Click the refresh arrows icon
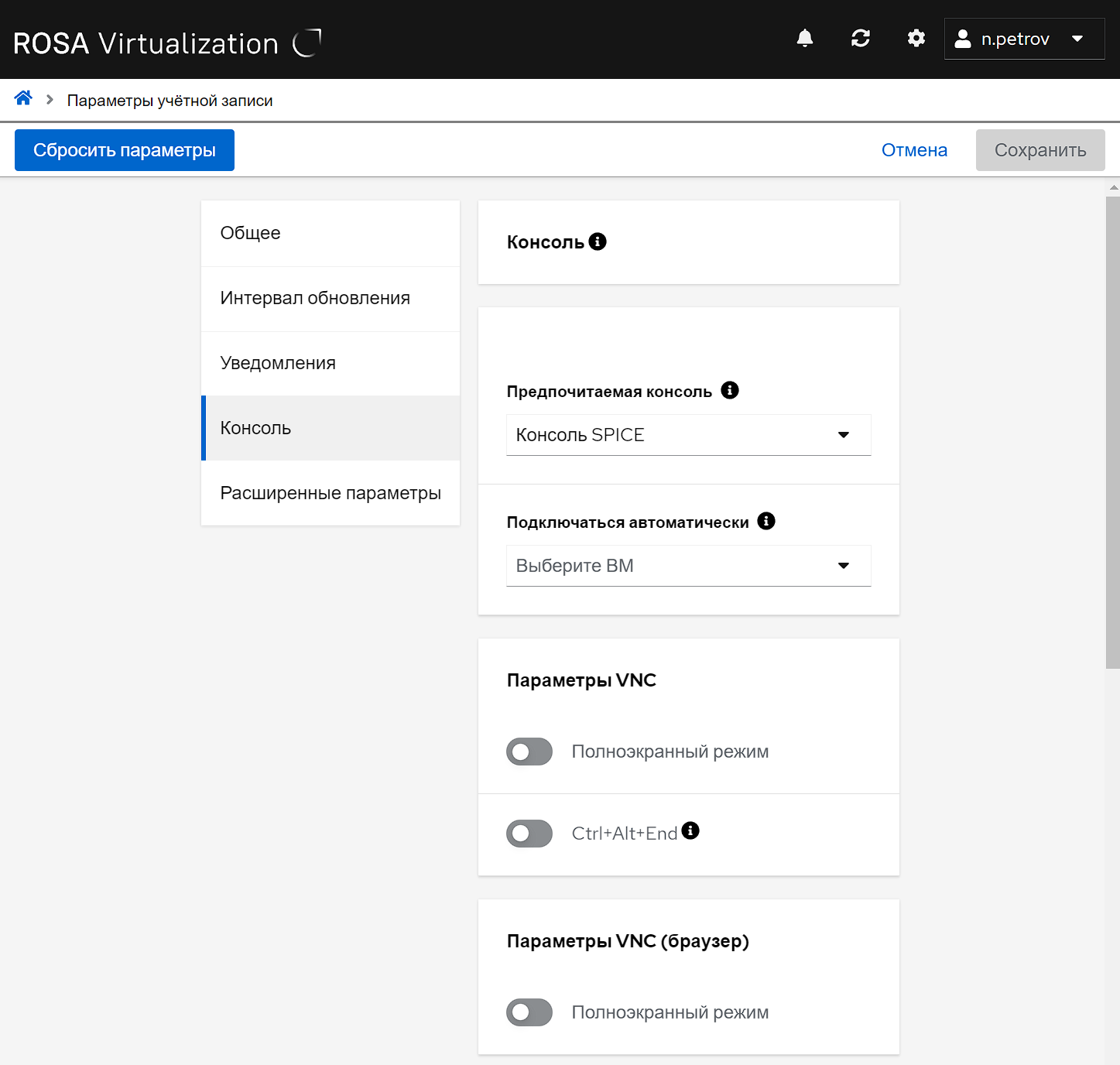The width and height of the screenshot is (1120, 1065). click(861, 39)
